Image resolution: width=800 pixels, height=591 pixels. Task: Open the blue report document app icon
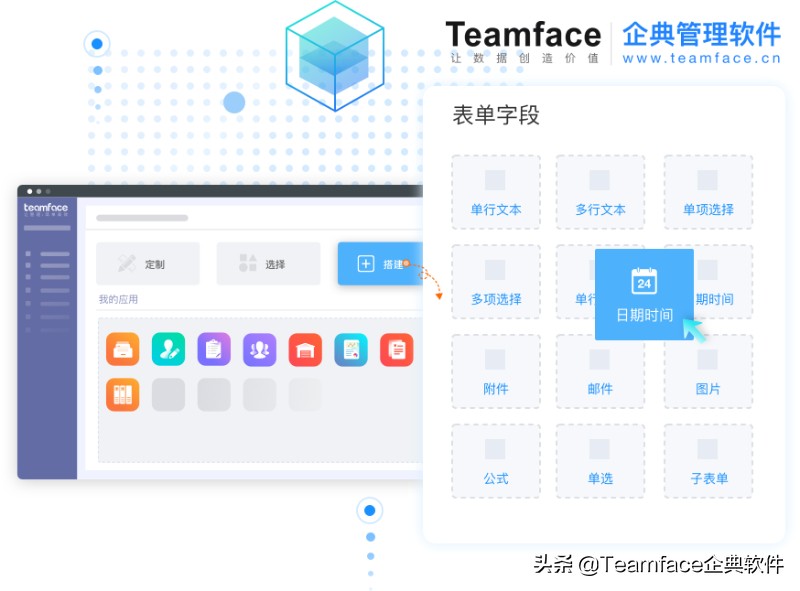tap(351, 350)
